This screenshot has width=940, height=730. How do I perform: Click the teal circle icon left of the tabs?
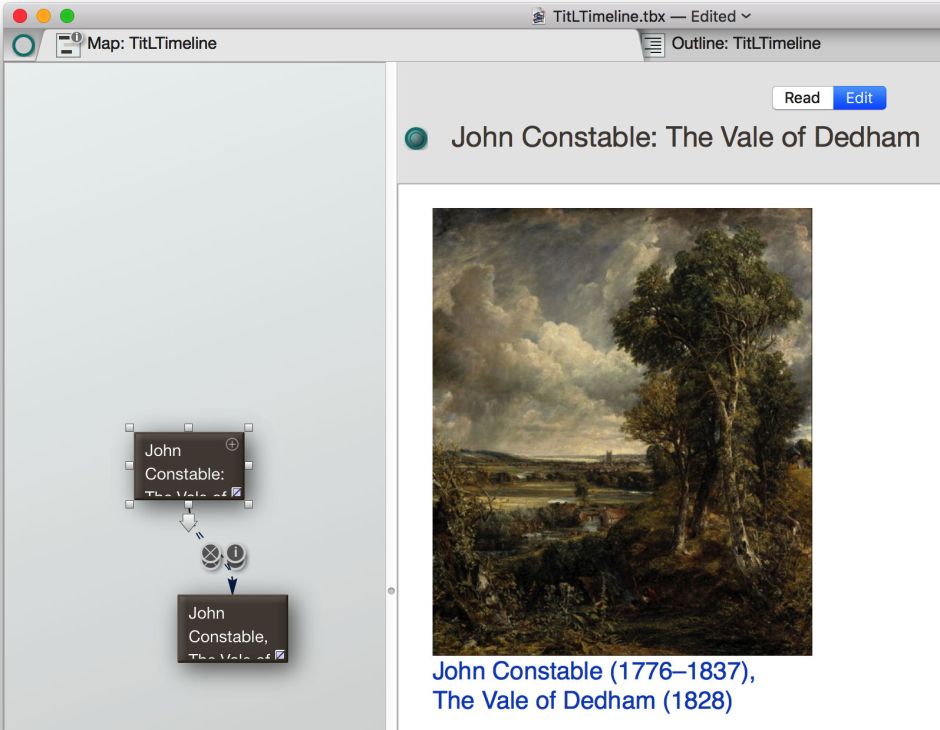(x=22, y=45)
